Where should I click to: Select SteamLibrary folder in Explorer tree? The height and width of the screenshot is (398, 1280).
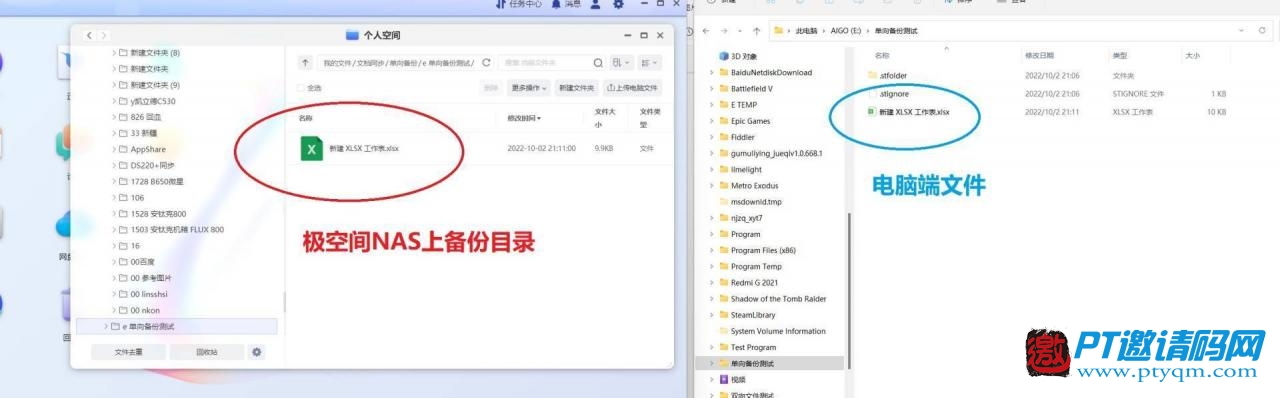pos(752,314)
